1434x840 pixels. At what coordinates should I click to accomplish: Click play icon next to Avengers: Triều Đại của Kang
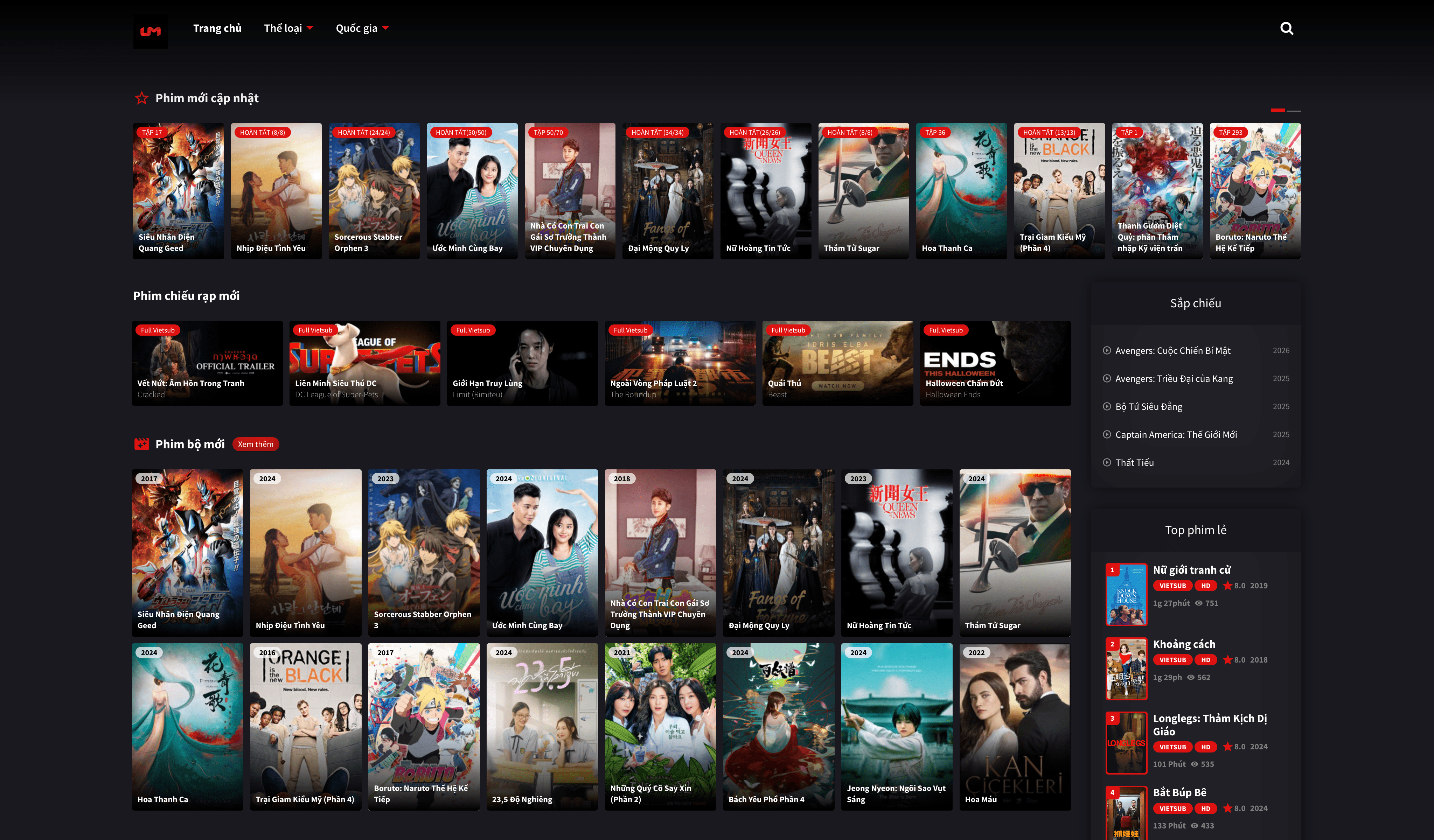(1107, 378)
